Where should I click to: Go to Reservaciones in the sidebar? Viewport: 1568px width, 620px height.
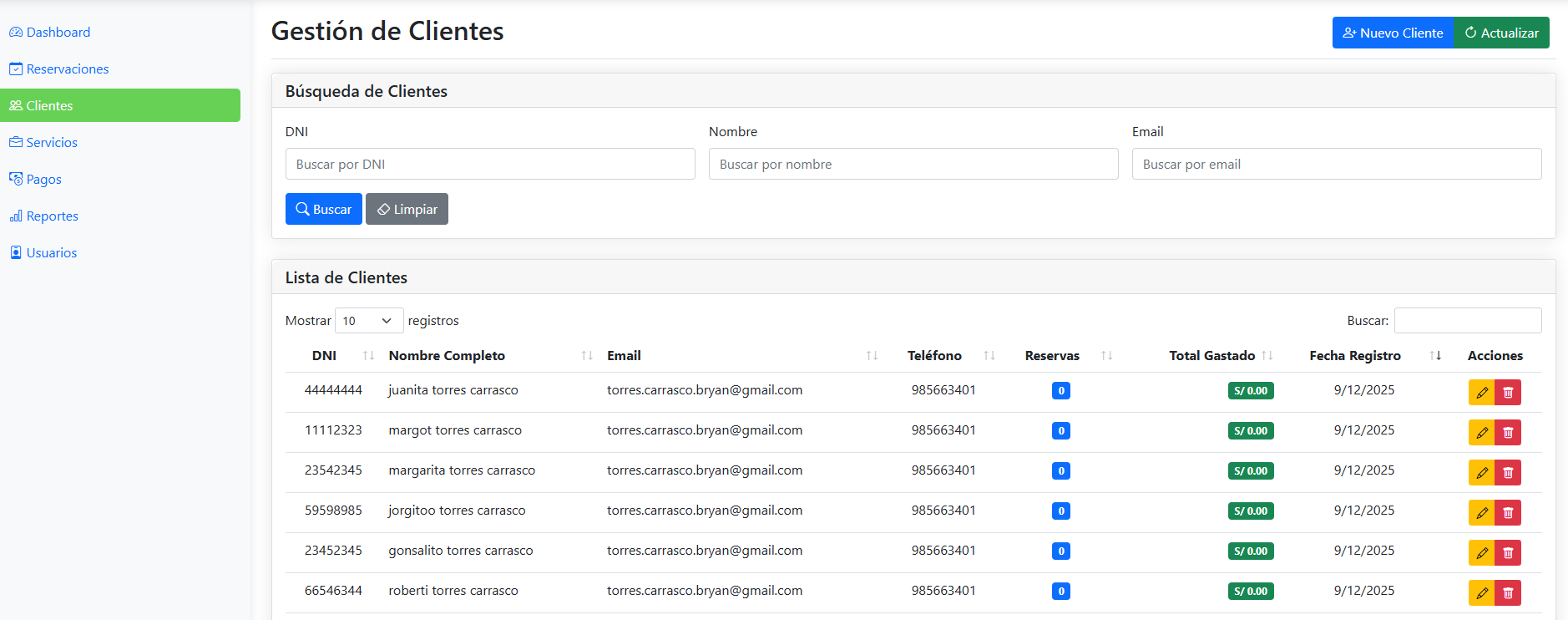tap(67, 69)
